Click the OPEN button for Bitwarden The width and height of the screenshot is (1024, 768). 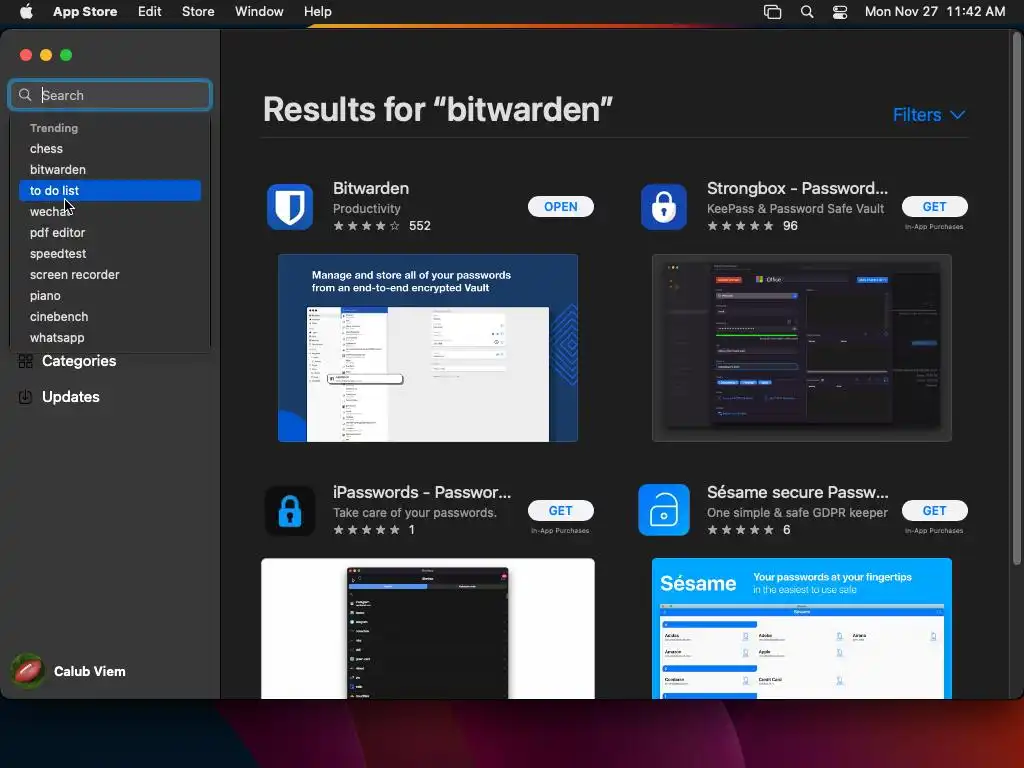(x=560, y=207)
